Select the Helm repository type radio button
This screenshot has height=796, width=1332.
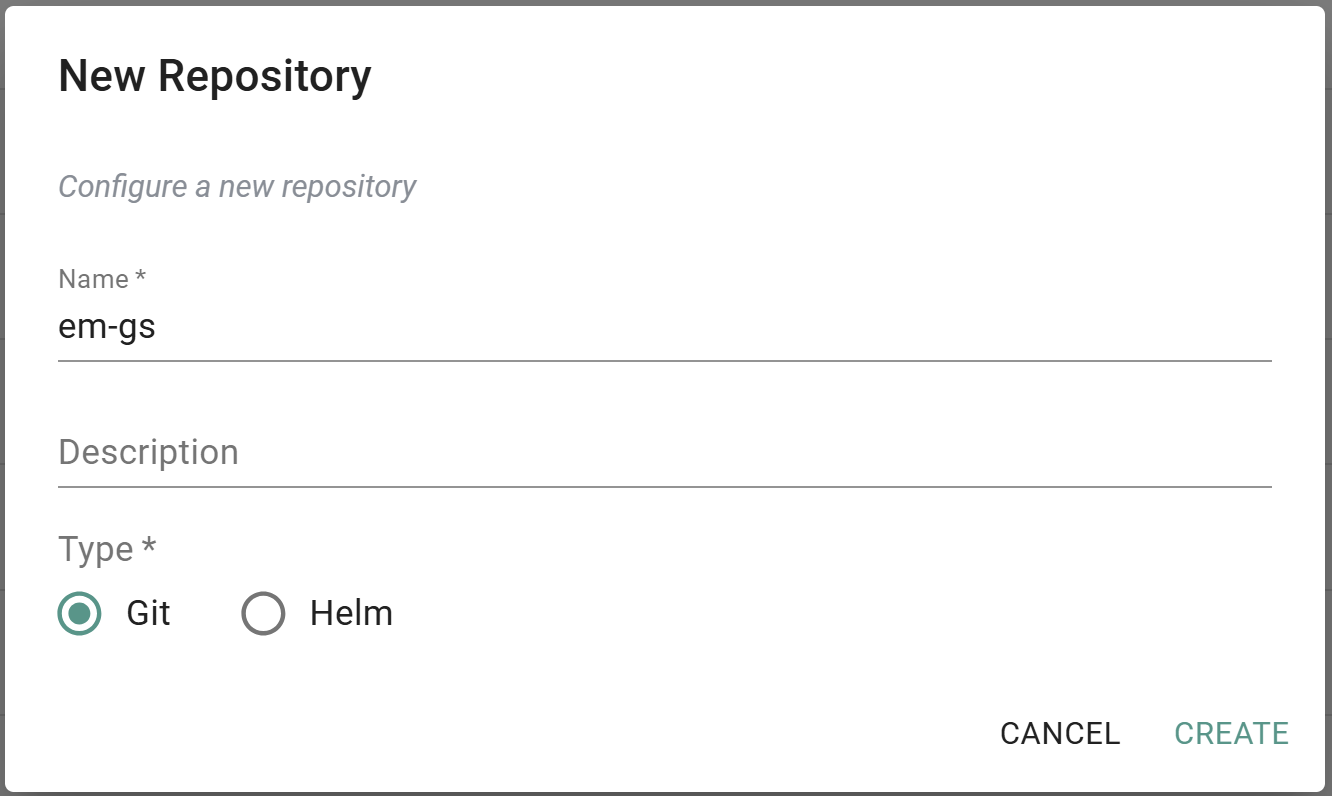point(263,613)
